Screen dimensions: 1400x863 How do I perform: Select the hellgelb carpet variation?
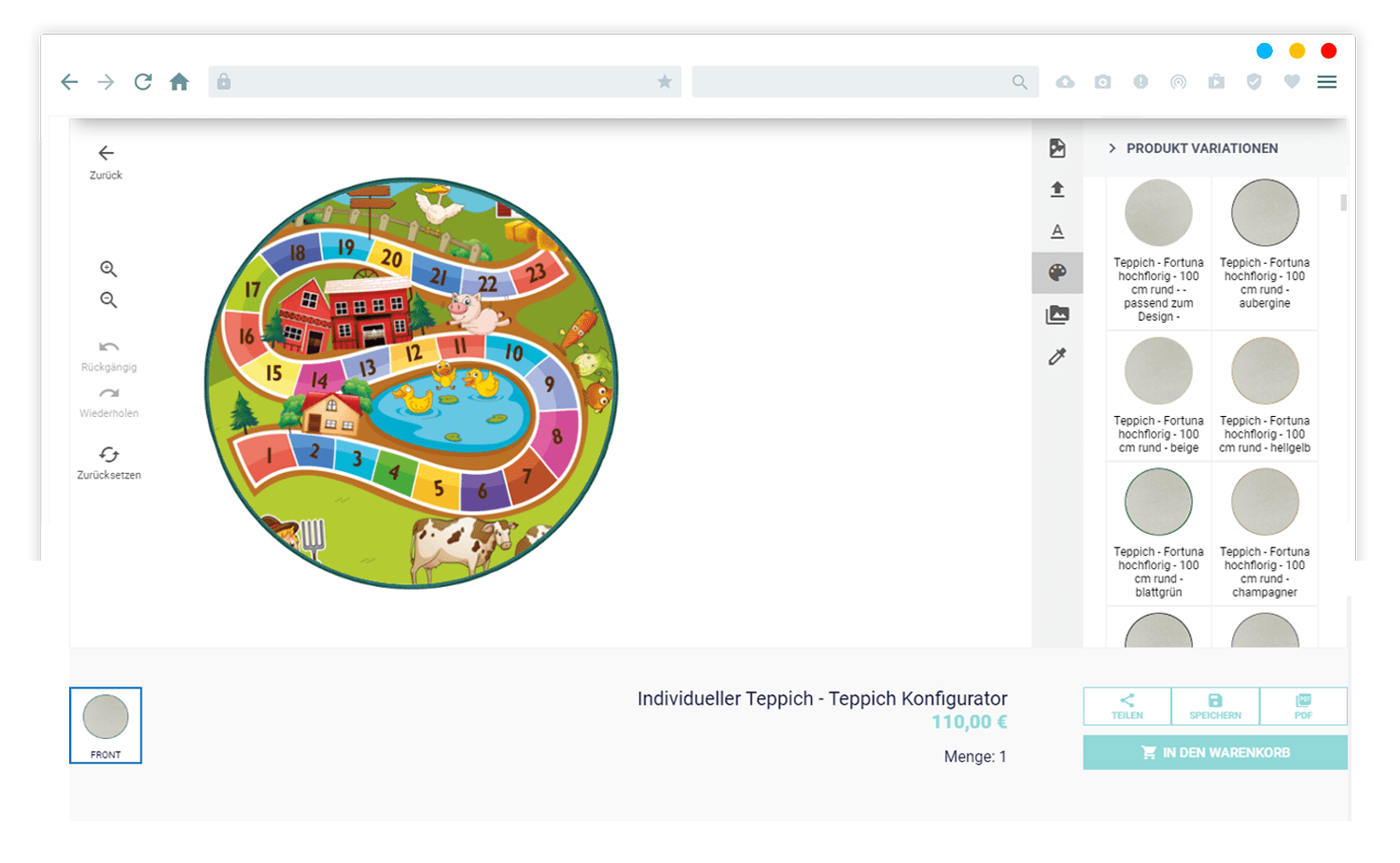click(1265, 396)
